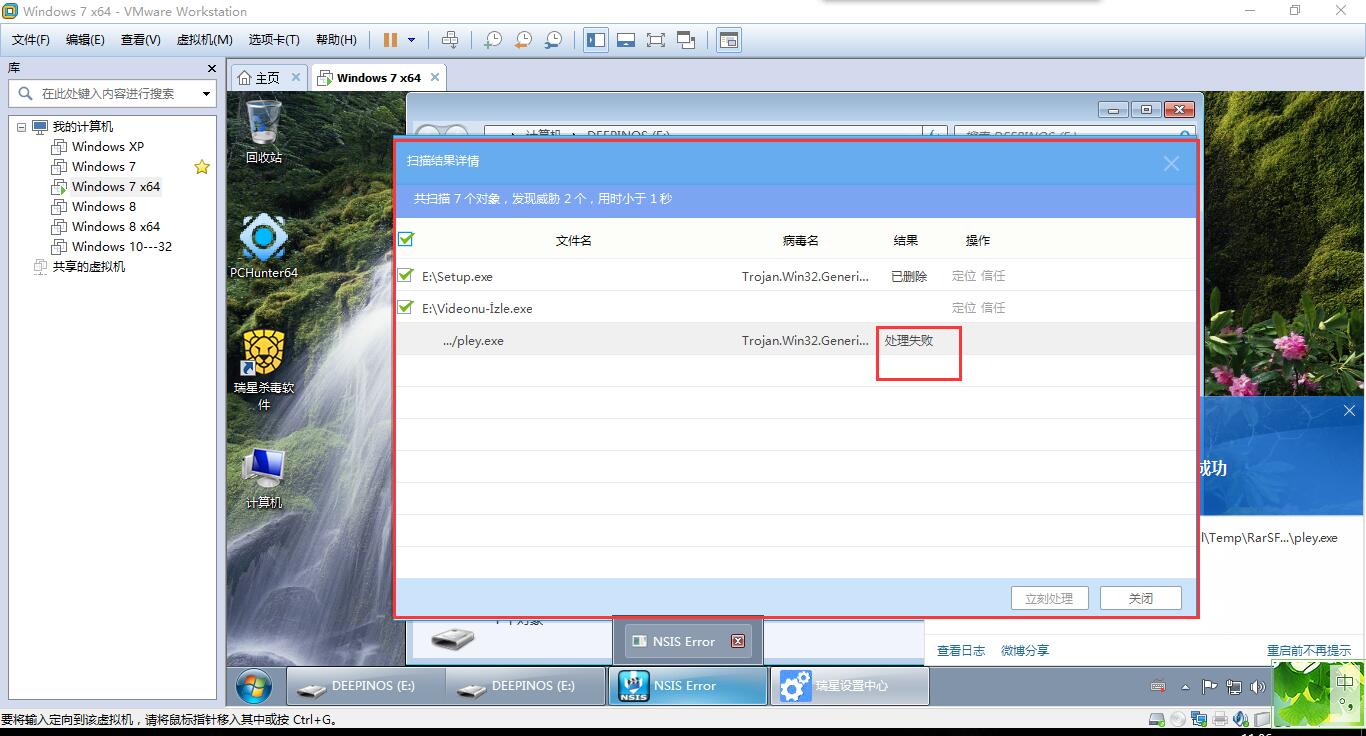Screen dimensions: 1366x736
Task: Open the Windows Start orb
Action: click(x=254, y=686)
